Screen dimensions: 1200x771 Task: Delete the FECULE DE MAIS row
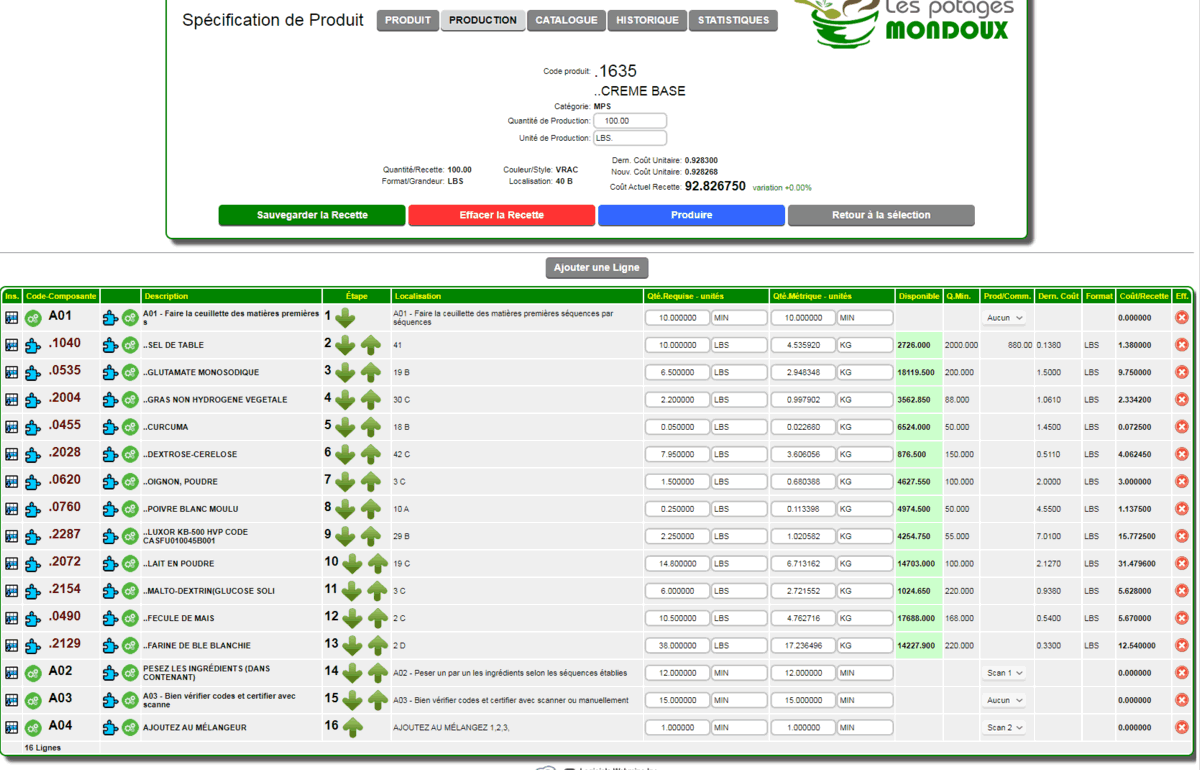1182,618
